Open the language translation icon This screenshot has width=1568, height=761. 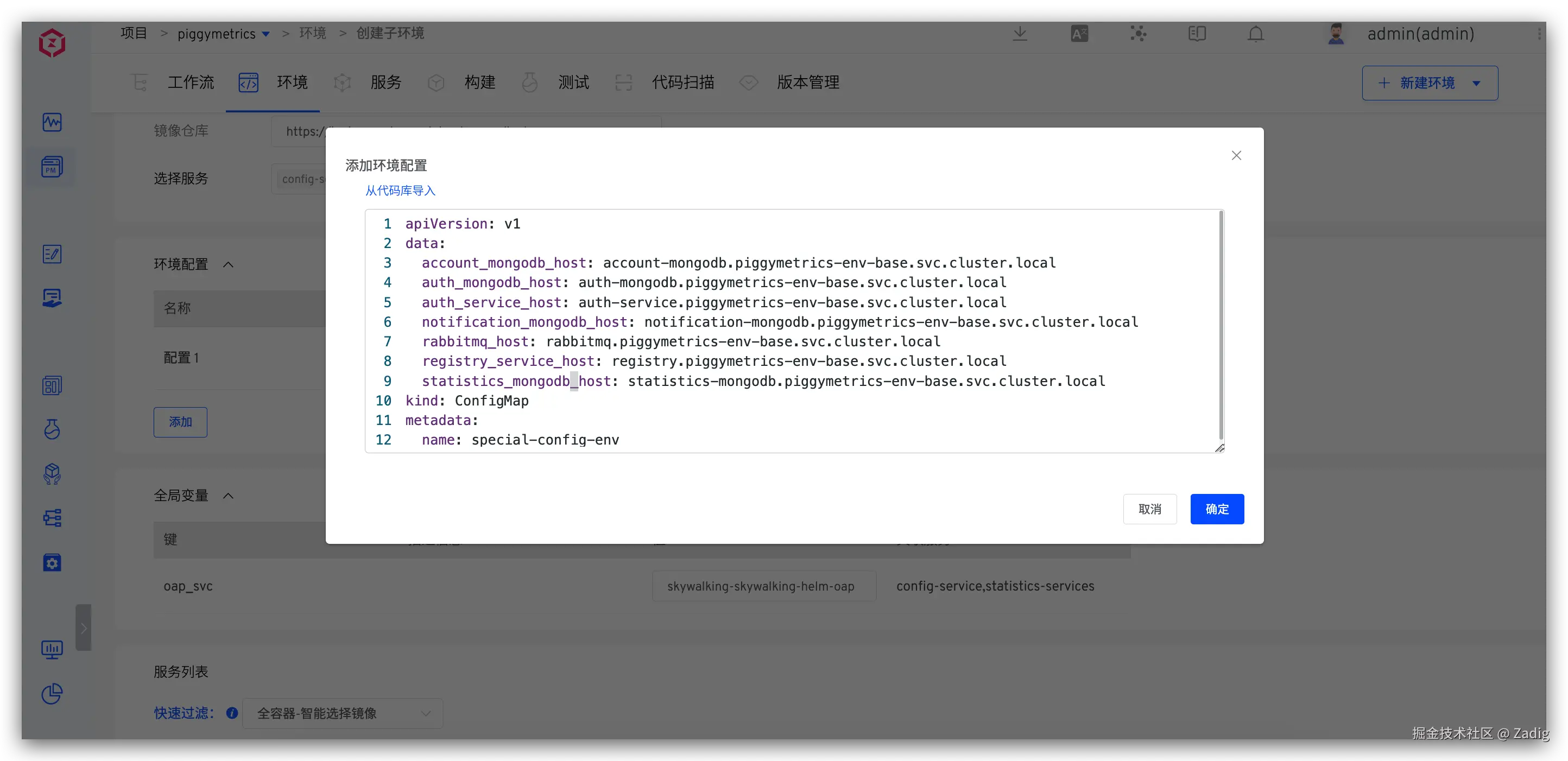1079,34
